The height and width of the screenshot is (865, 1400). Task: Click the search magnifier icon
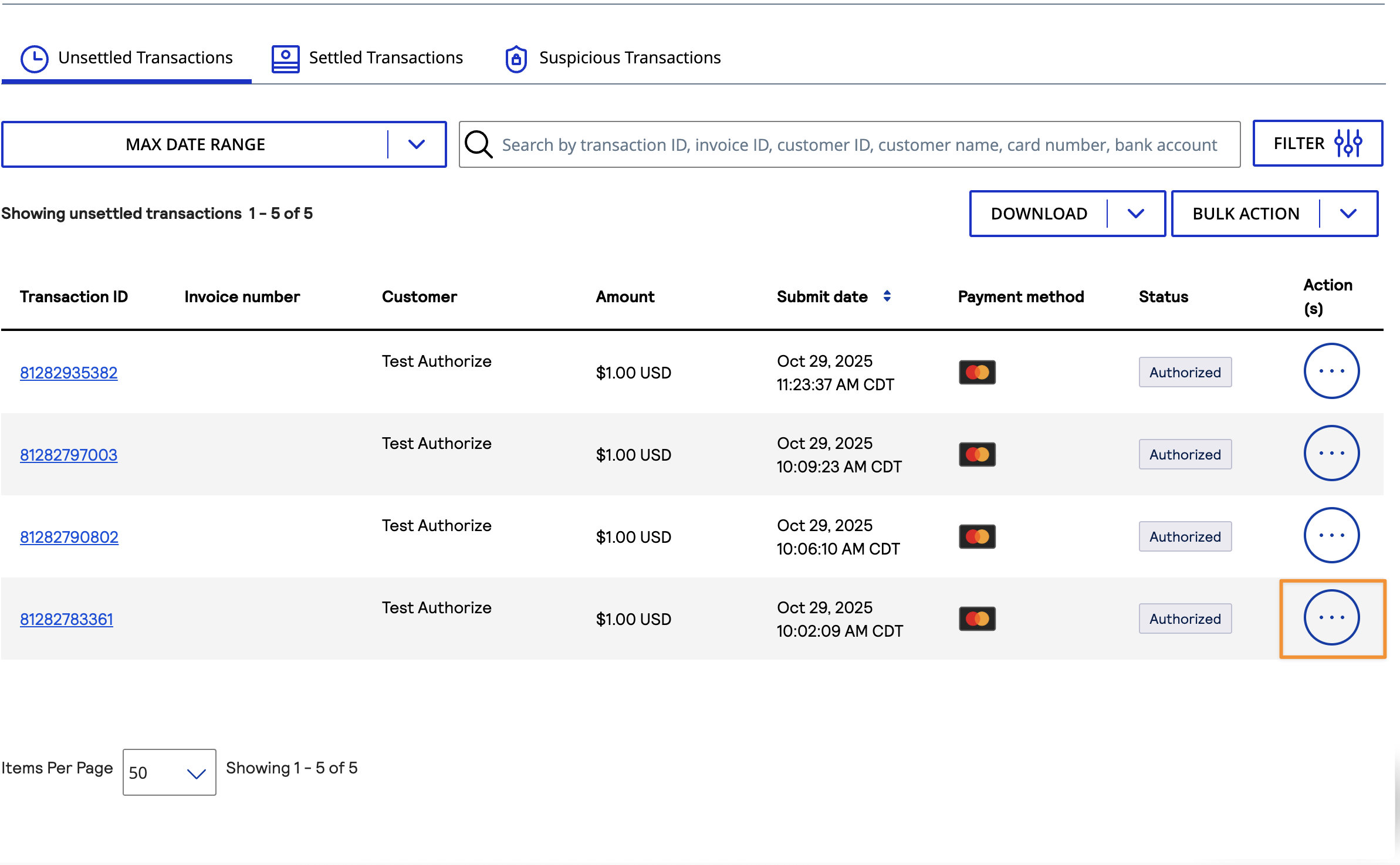479,144
